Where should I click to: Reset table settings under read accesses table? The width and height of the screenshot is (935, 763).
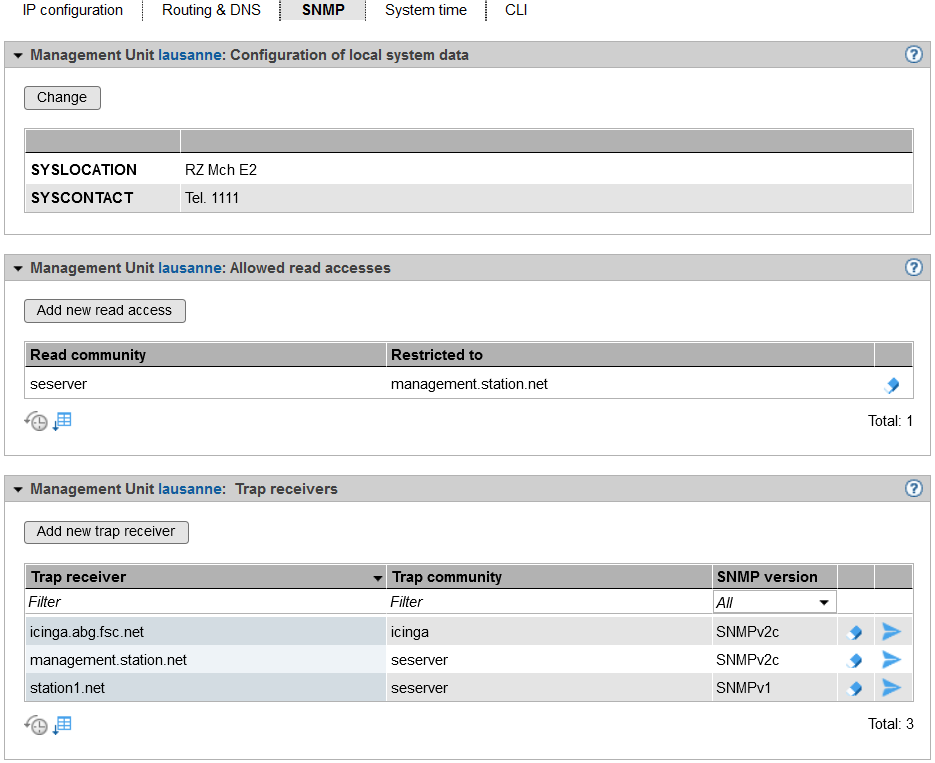tap(36, 422)
